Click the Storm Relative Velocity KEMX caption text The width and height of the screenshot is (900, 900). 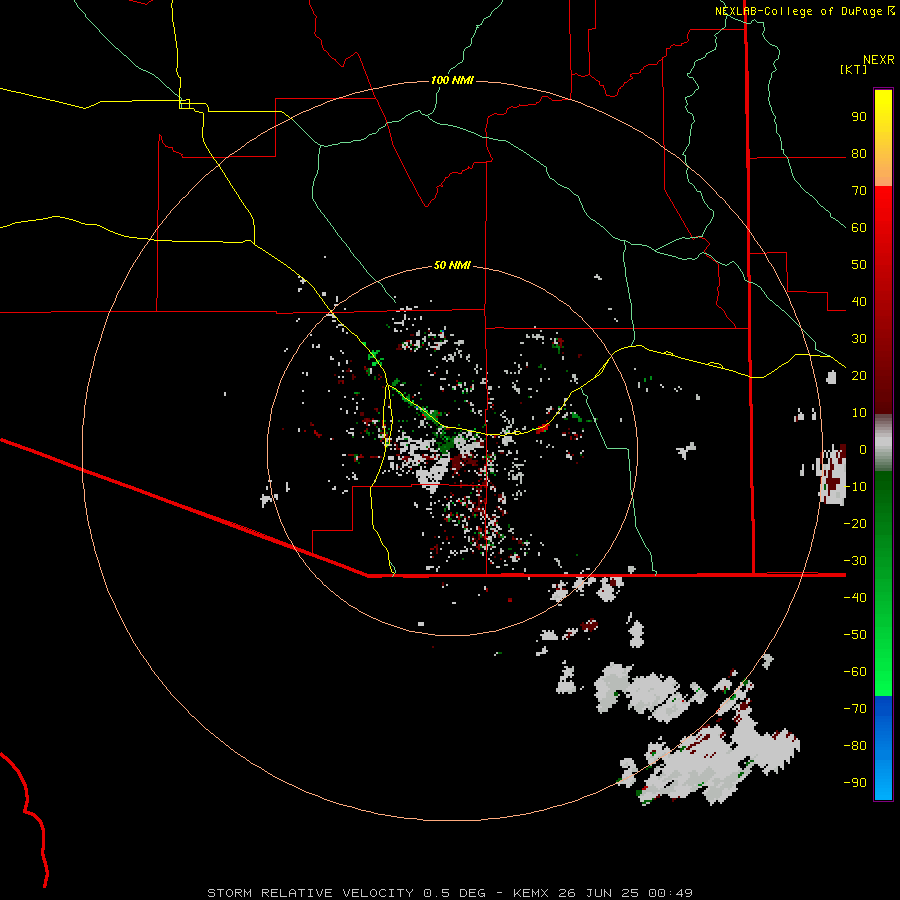[x=450, y=893]
